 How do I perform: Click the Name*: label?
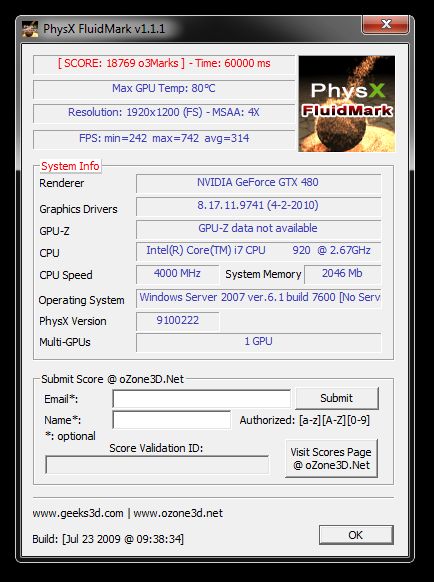(62, 420)
